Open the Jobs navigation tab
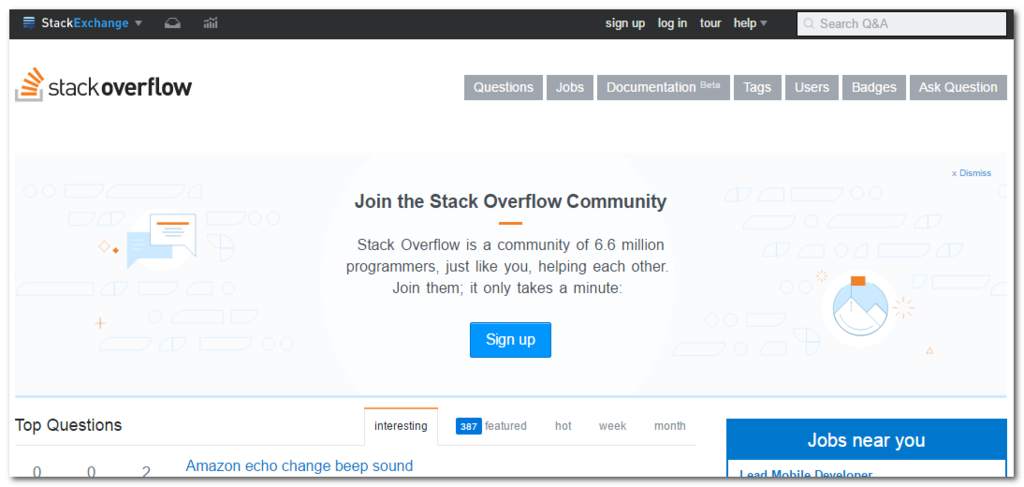 coord(569,87)
